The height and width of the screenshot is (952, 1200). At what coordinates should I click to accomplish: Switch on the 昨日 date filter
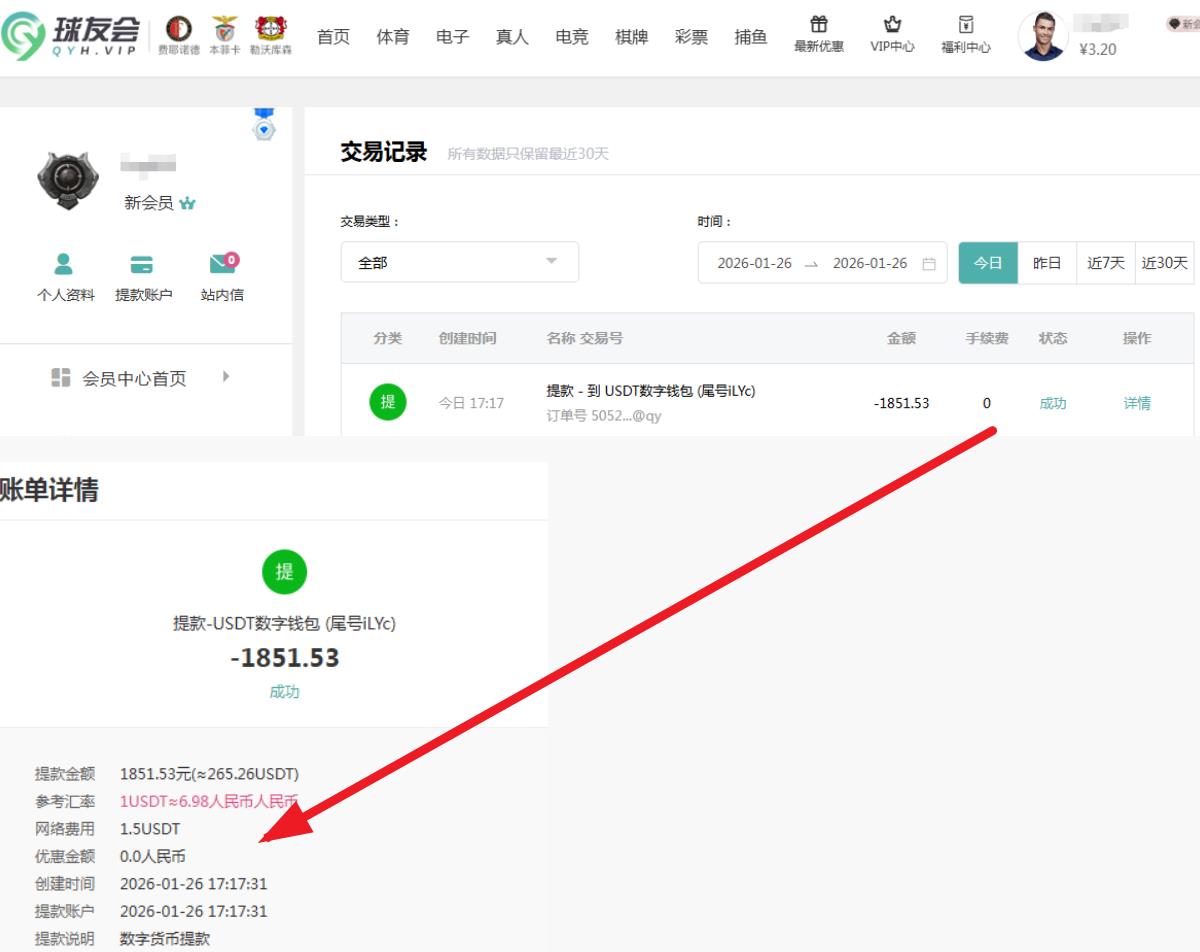click(x=1046, y=263)
